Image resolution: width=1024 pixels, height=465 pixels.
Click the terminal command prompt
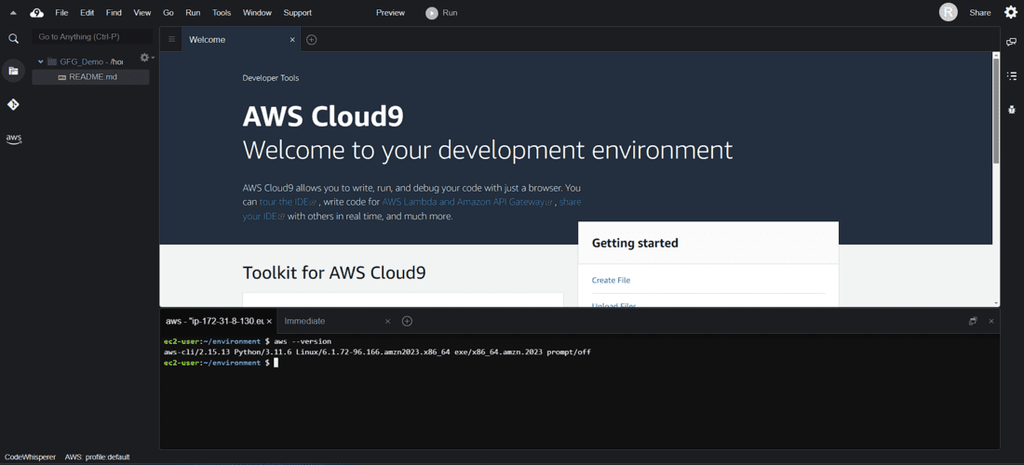pyautogui.click(x=221, y=362)
